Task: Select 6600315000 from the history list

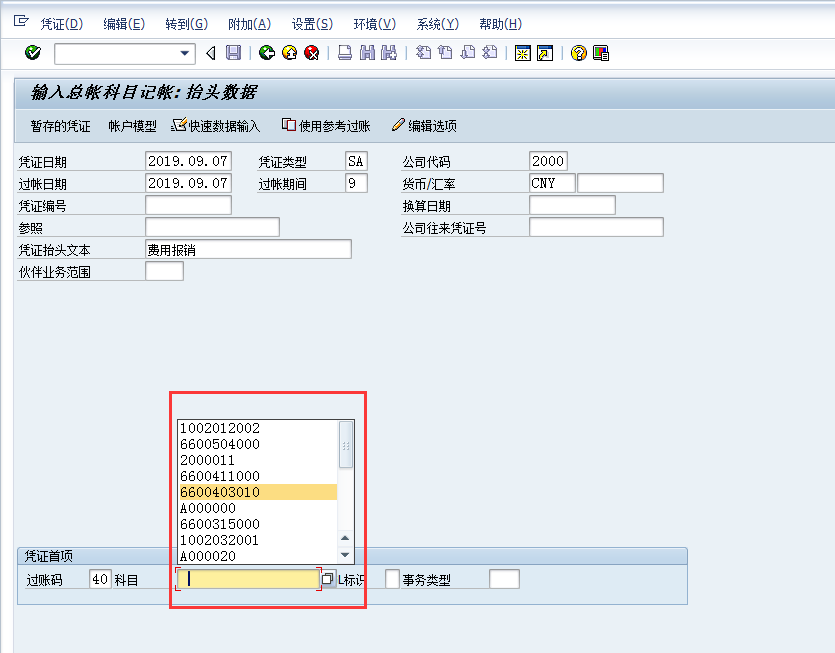Action: click(x=258, y=524)
